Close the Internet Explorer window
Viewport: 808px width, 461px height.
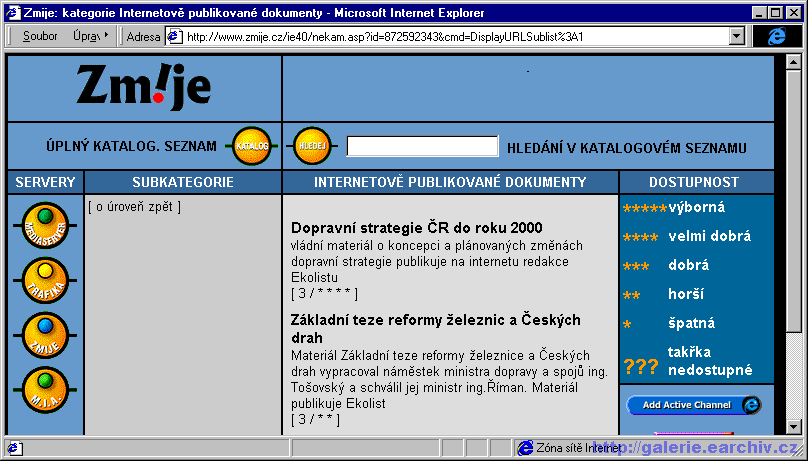(794, 13)
